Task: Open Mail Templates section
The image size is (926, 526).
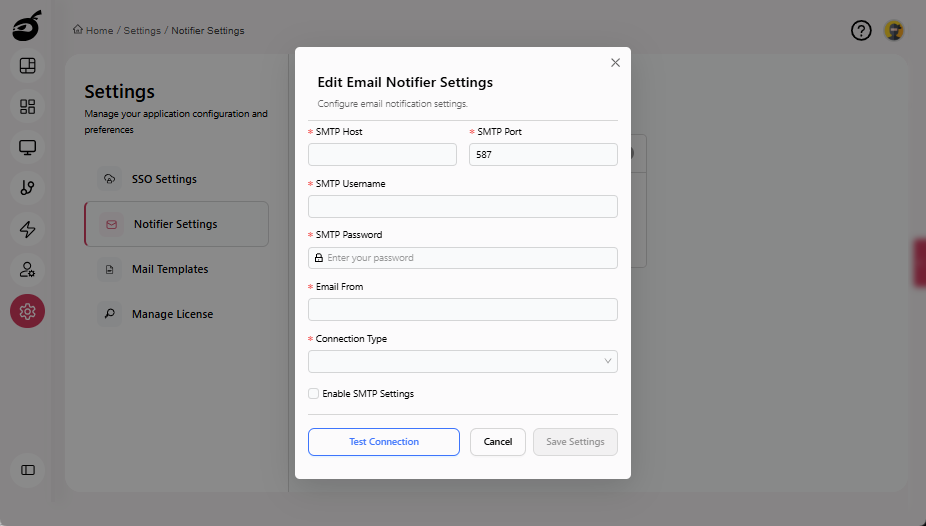Action: point(177,269)
